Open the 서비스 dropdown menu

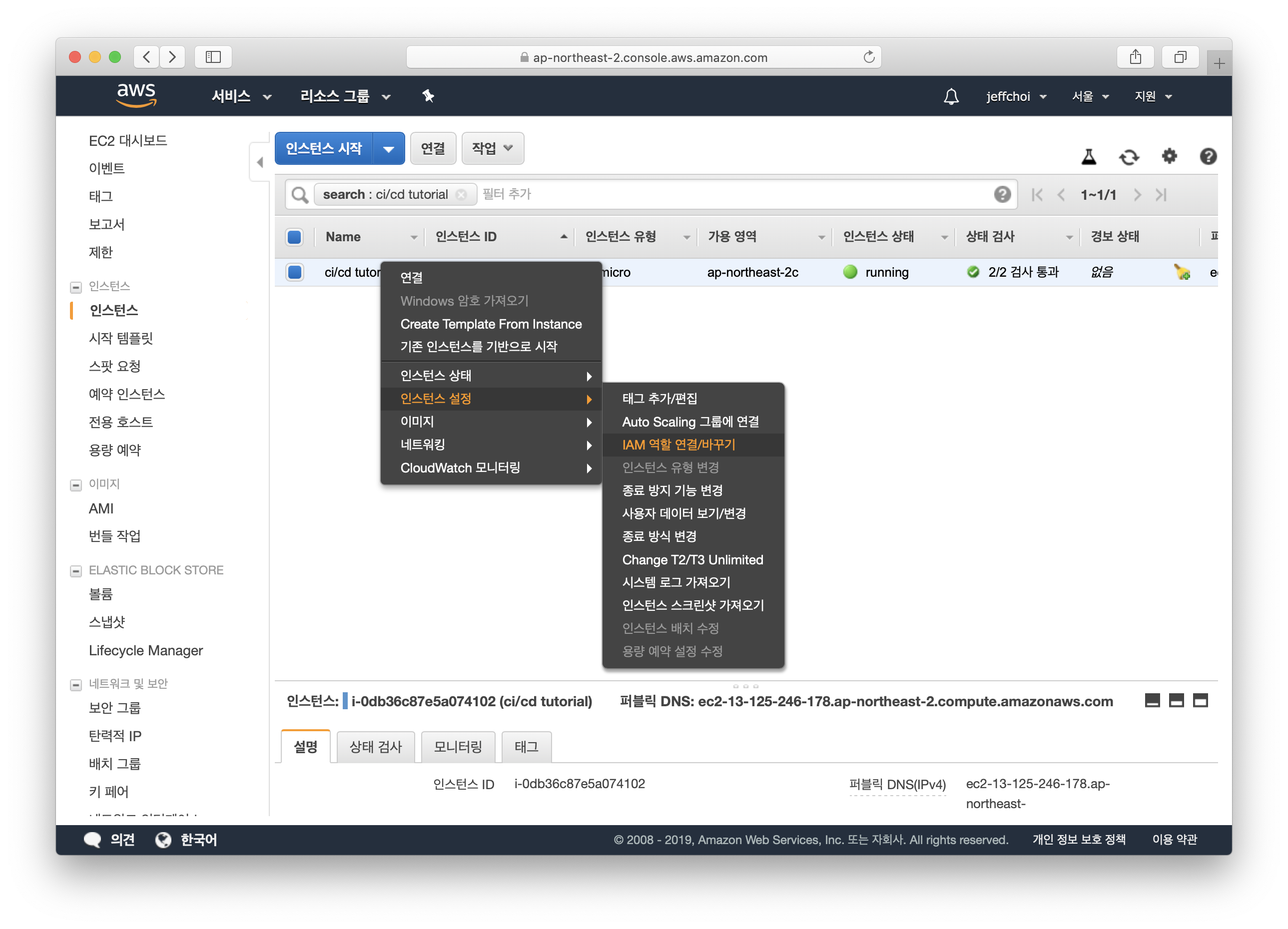click(x=241, y=96)
